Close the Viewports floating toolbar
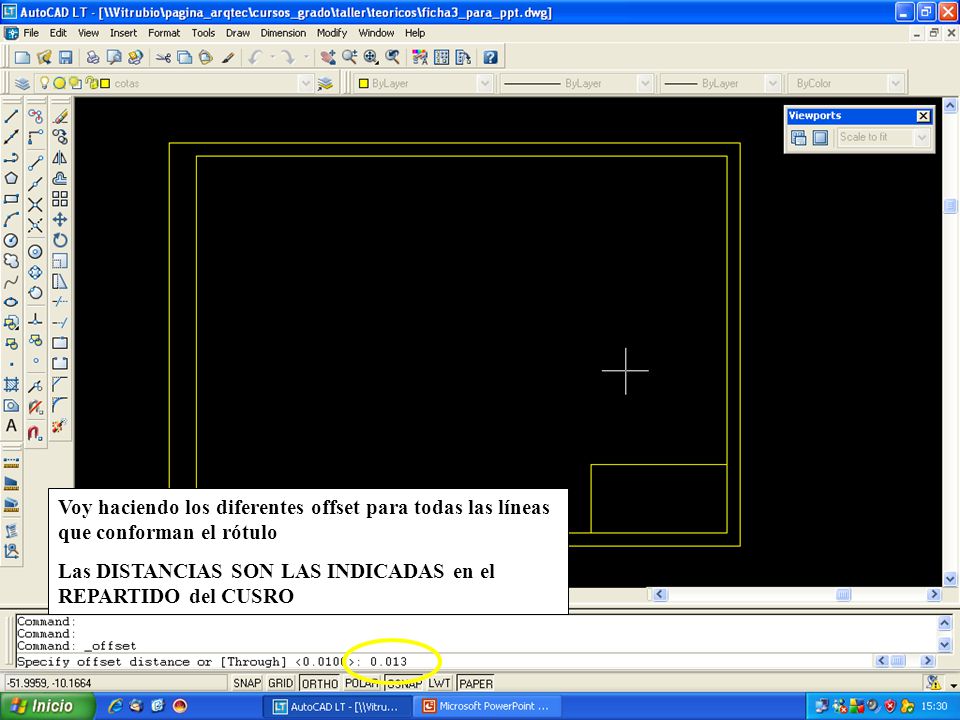The image size is (960, 720). (x=923, y=116)
